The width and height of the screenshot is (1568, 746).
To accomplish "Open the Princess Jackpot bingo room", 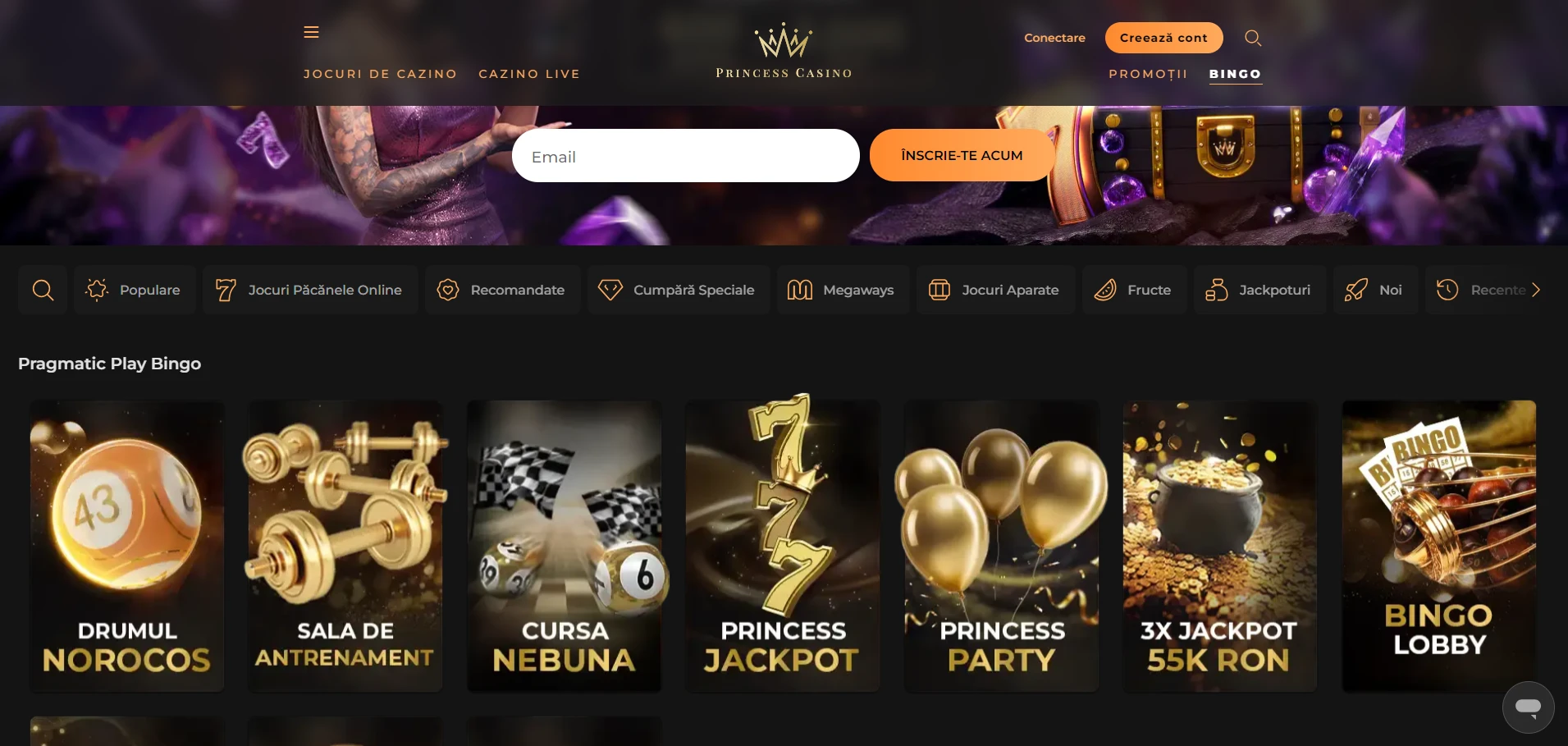I will pos(783,546).
